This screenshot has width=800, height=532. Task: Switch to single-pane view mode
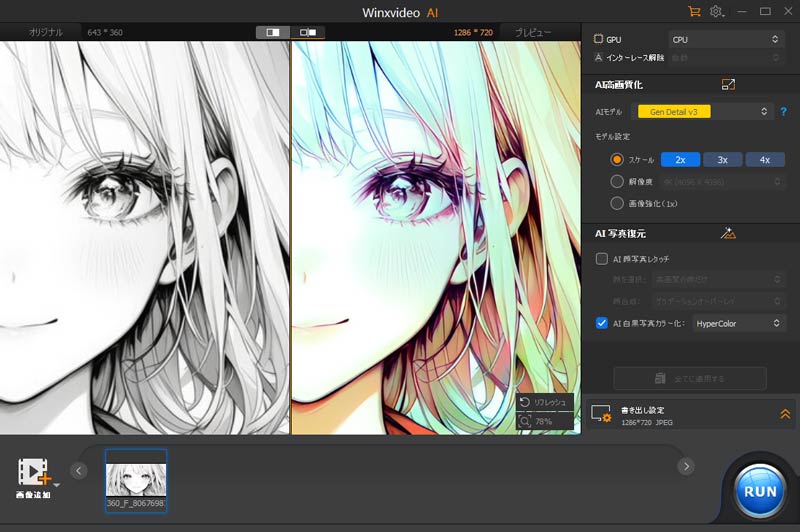point(273,33)
